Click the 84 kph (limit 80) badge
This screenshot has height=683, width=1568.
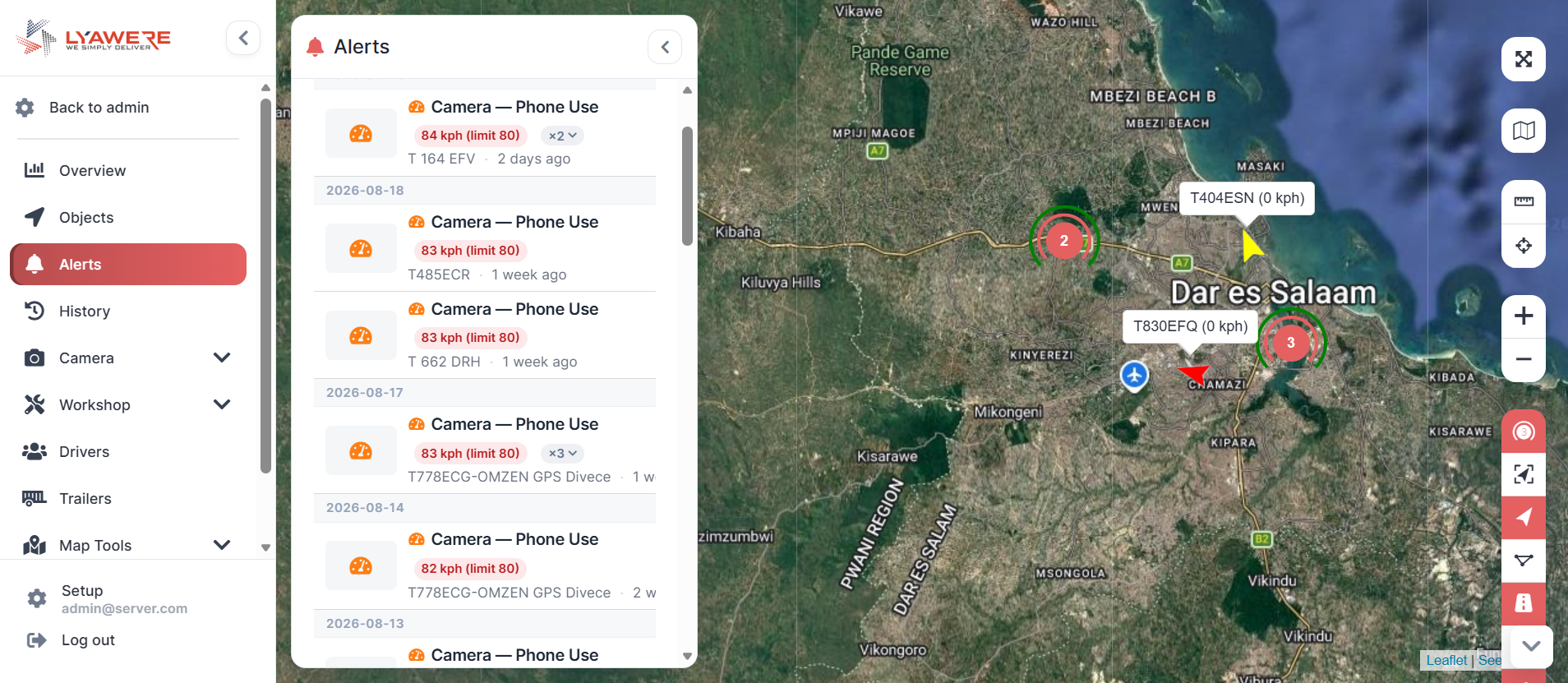tap(470, 136)
